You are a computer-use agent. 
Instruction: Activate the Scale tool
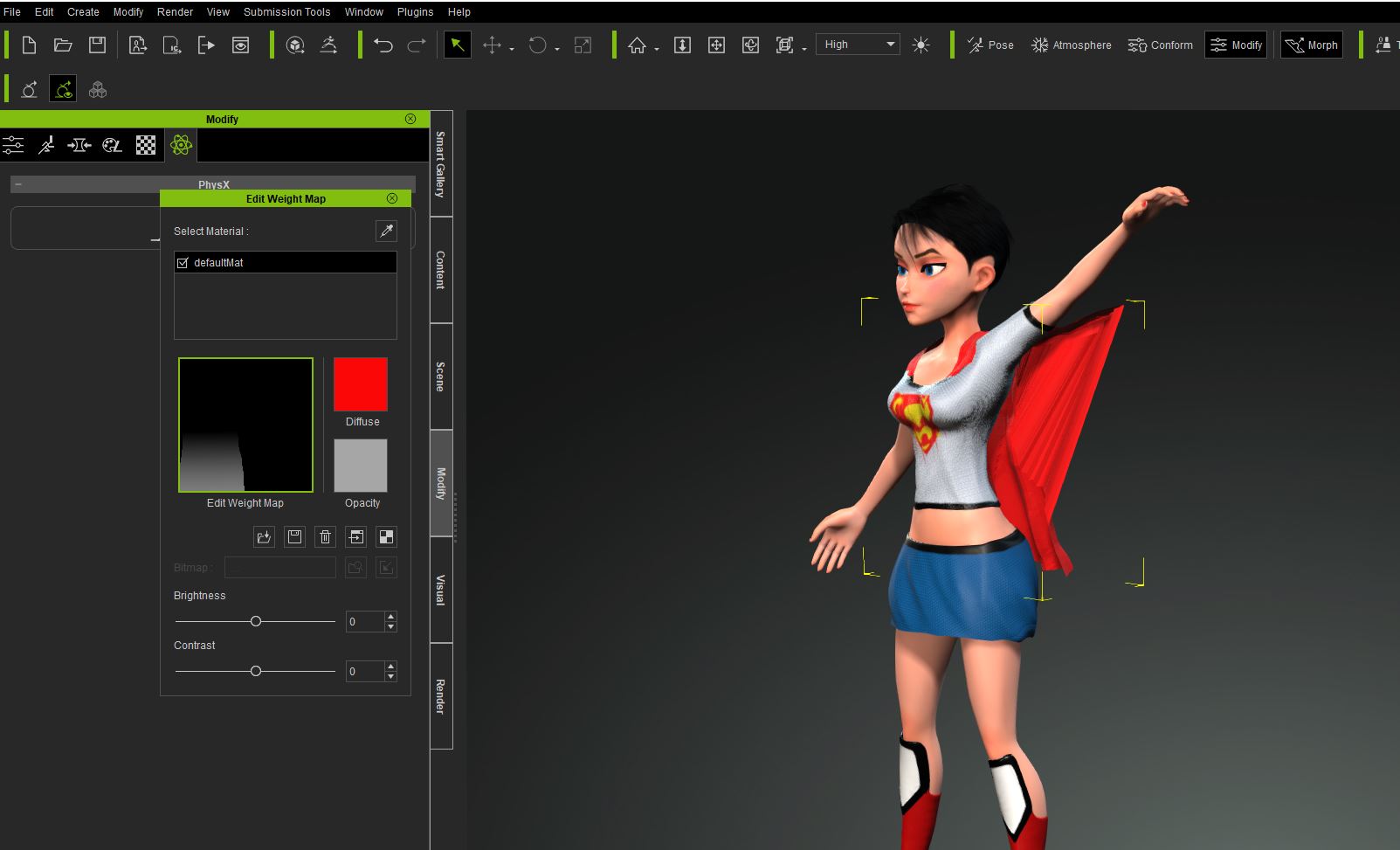coord(583,45)
